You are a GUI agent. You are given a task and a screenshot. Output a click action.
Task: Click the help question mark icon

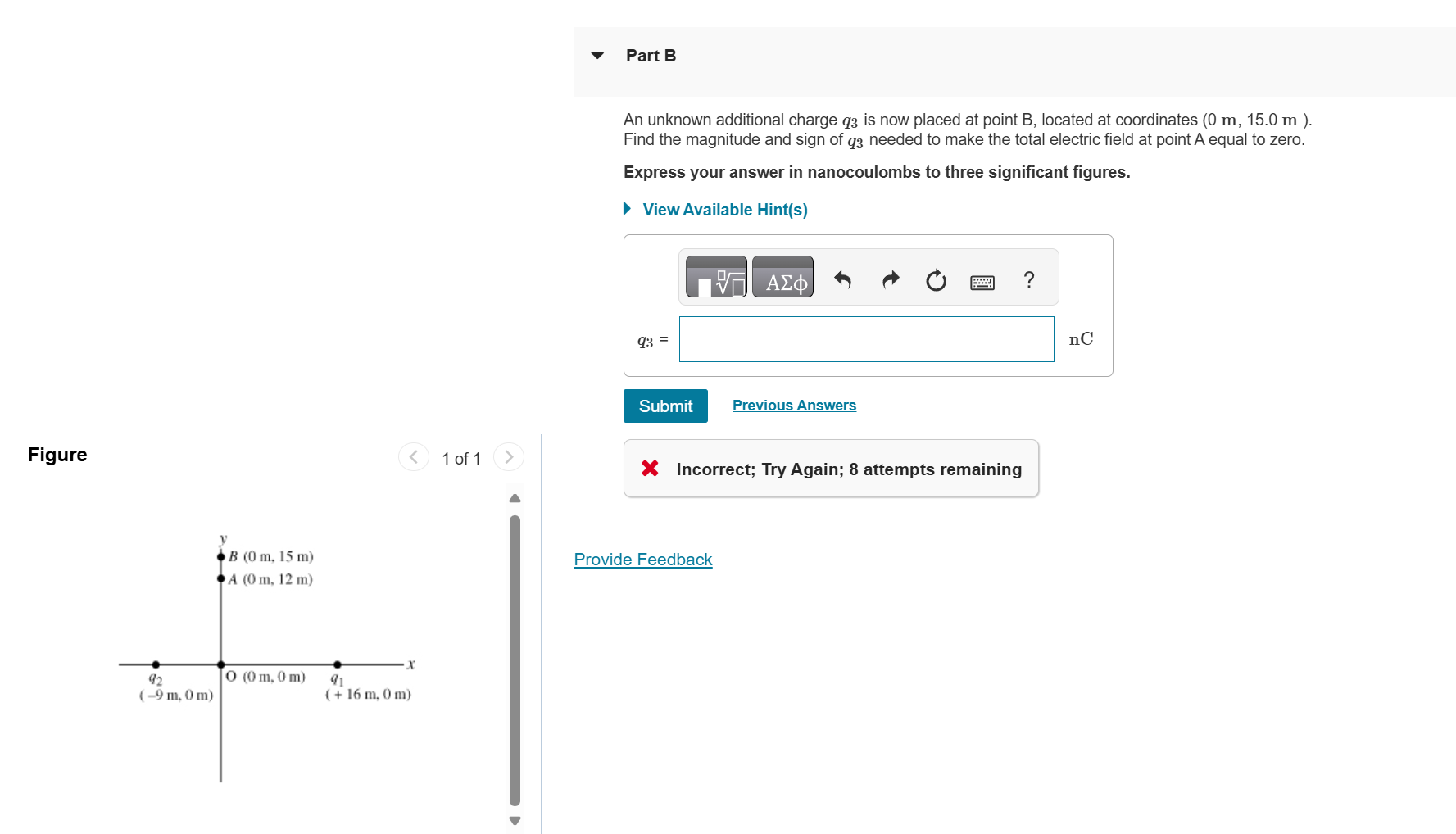(x=1028, y=280)
